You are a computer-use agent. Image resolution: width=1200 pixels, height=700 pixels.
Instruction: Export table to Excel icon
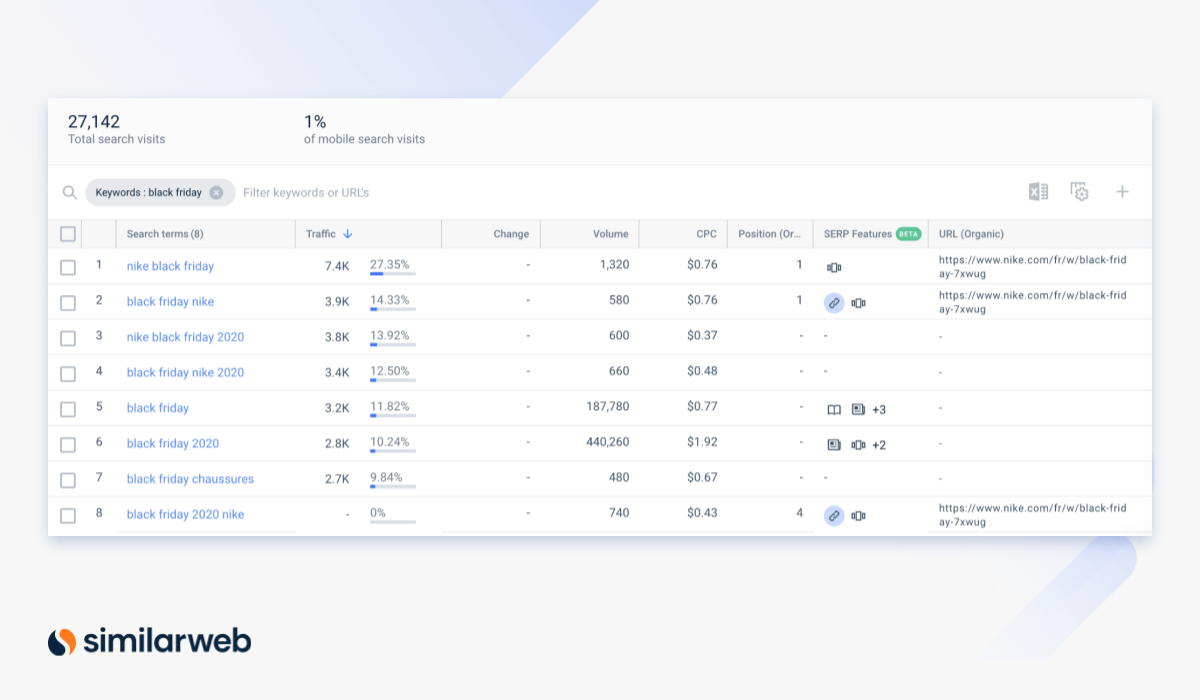1038,192
